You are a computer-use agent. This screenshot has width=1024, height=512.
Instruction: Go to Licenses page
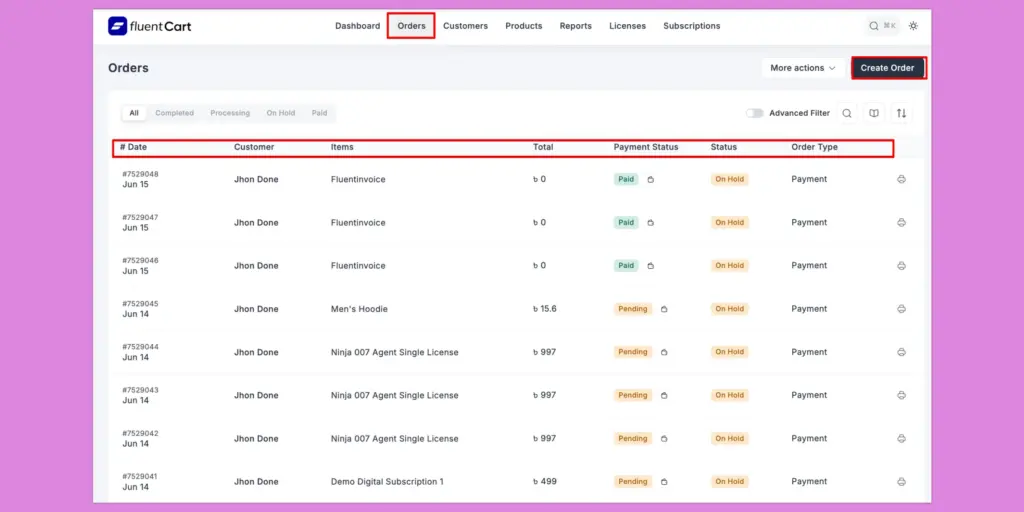pos(628,26)
